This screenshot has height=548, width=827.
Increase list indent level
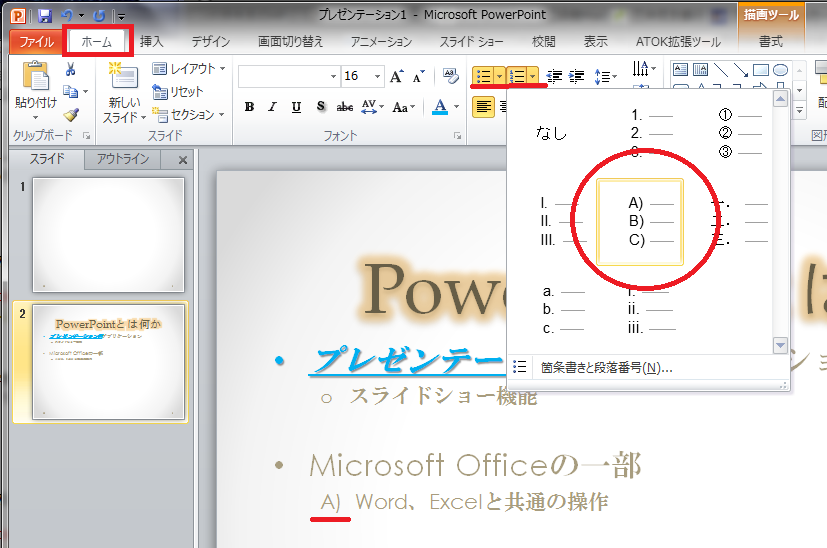[x=576, y=77]
